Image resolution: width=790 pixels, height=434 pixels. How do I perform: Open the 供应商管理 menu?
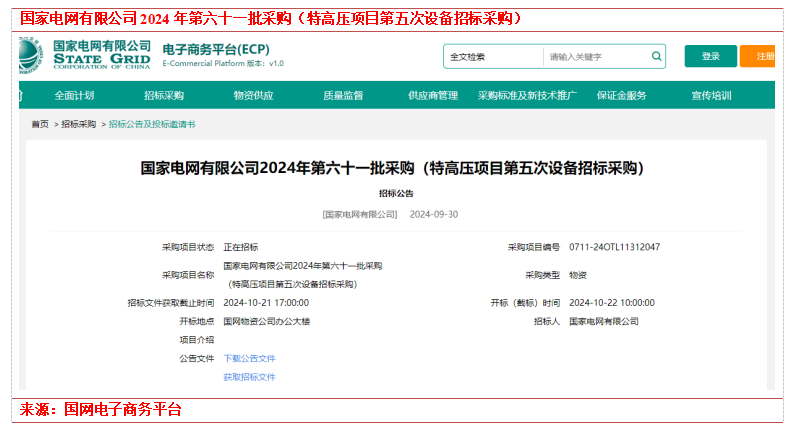pyautogui.click(x=432, y=96)
